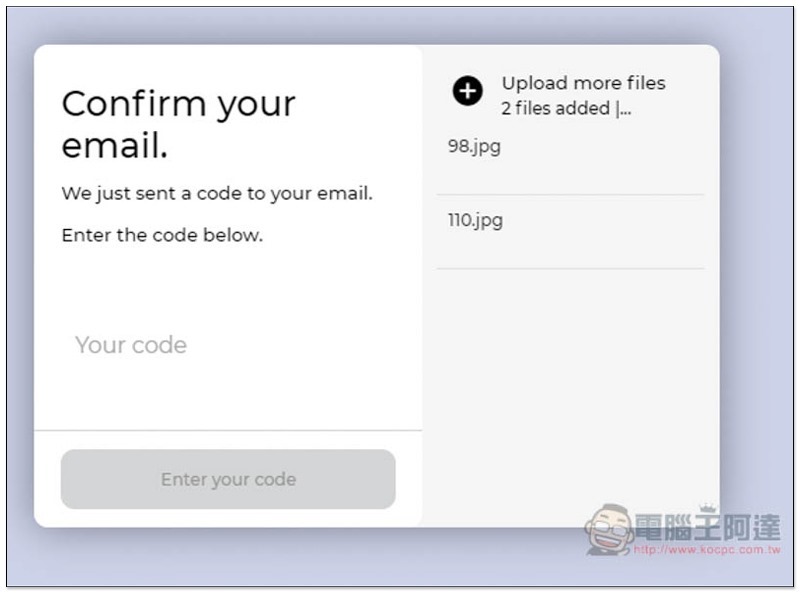
Task: Click the small crown icon above the watermark
Action: click(x=708, y=508)
